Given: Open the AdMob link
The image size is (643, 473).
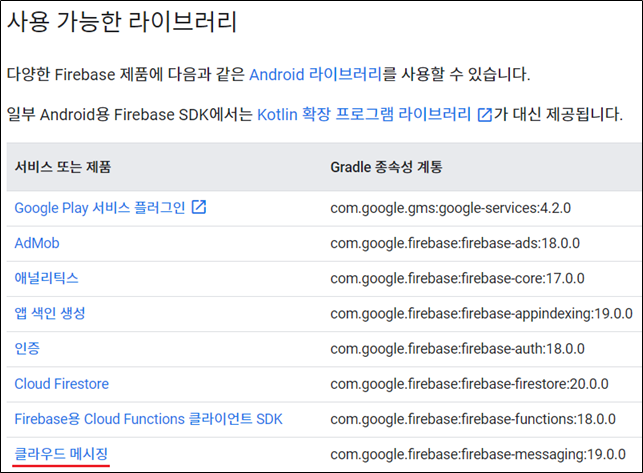Looking at the screenshot, I should [37, 243].
